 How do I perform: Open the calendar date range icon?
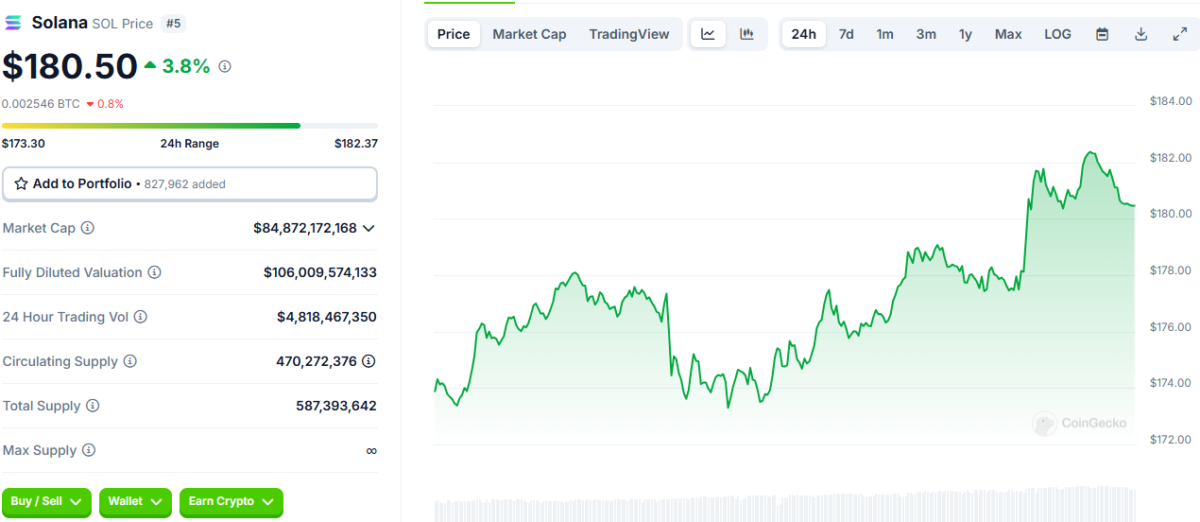(1102, 34)
